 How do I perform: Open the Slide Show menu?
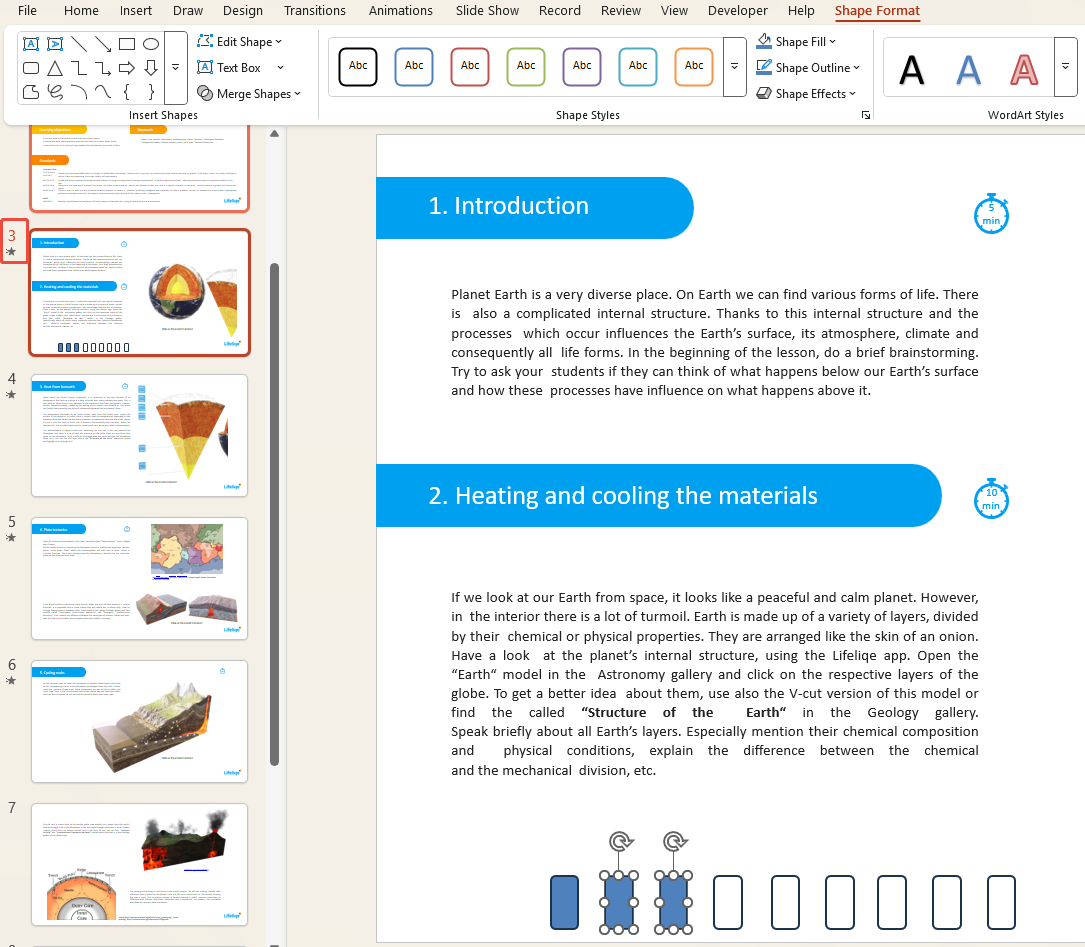point(487,11)
